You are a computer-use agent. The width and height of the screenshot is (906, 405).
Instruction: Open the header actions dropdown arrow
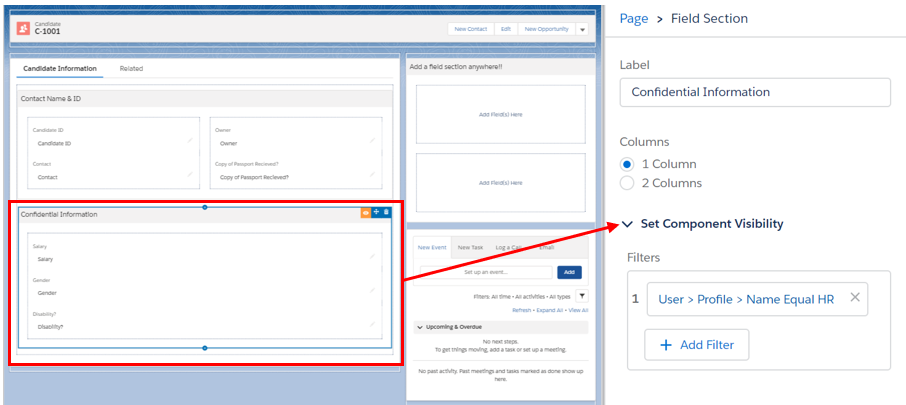[x=582, y=29]
